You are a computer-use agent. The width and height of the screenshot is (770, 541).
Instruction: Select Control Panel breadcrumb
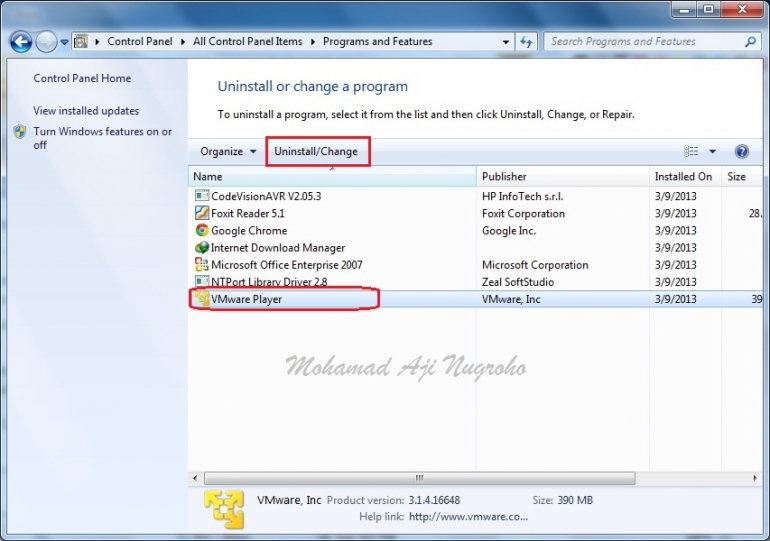point(140,42)
